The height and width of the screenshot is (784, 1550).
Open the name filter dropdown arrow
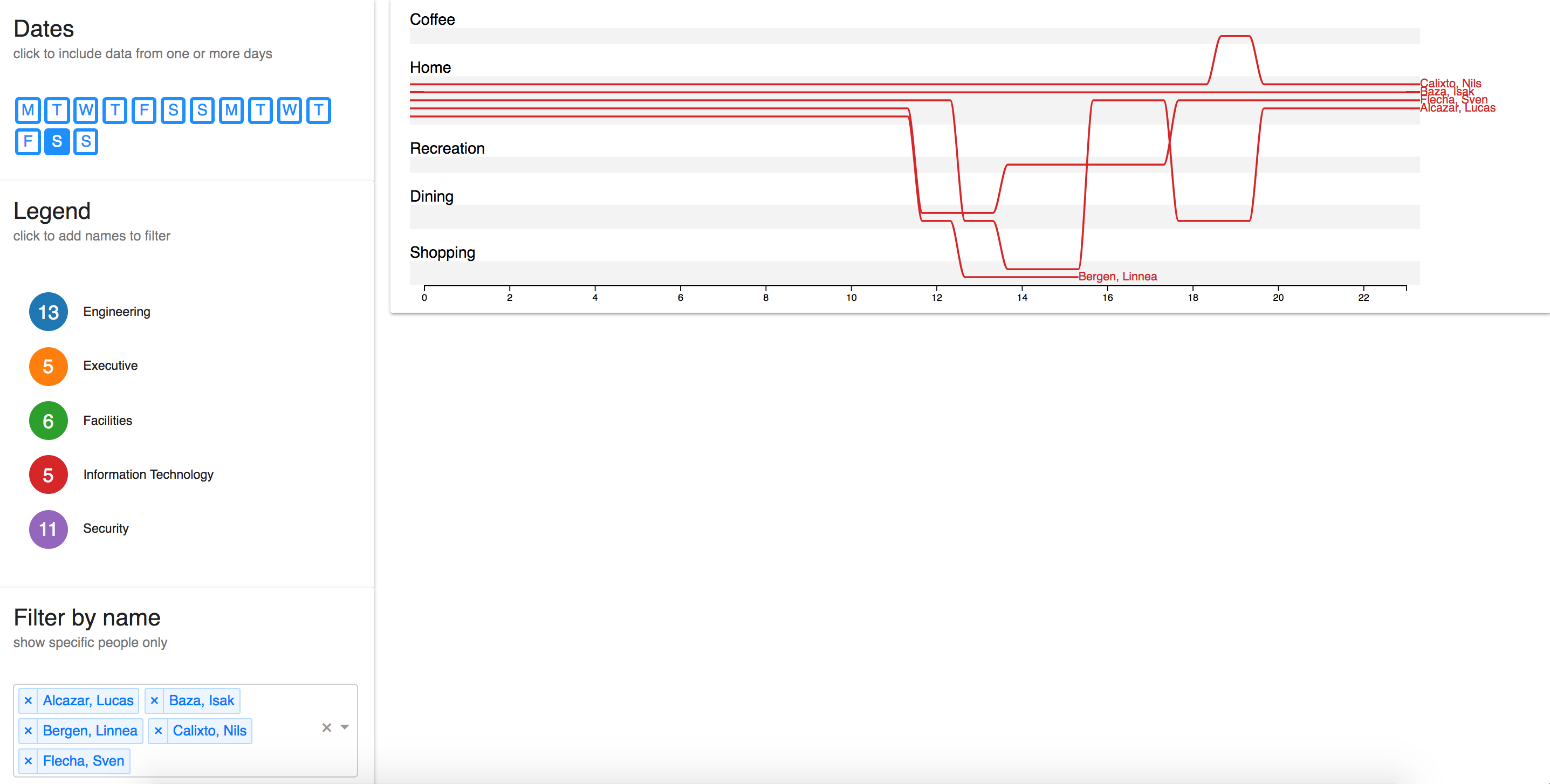(x=345, y=727)
